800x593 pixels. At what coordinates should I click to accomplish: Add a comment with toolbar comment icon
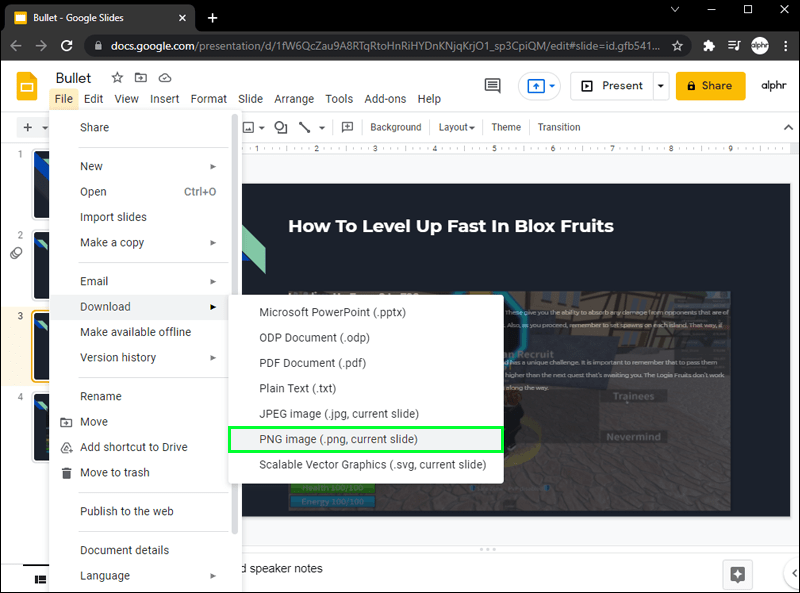pyautogui.click(x=347, y=127)
